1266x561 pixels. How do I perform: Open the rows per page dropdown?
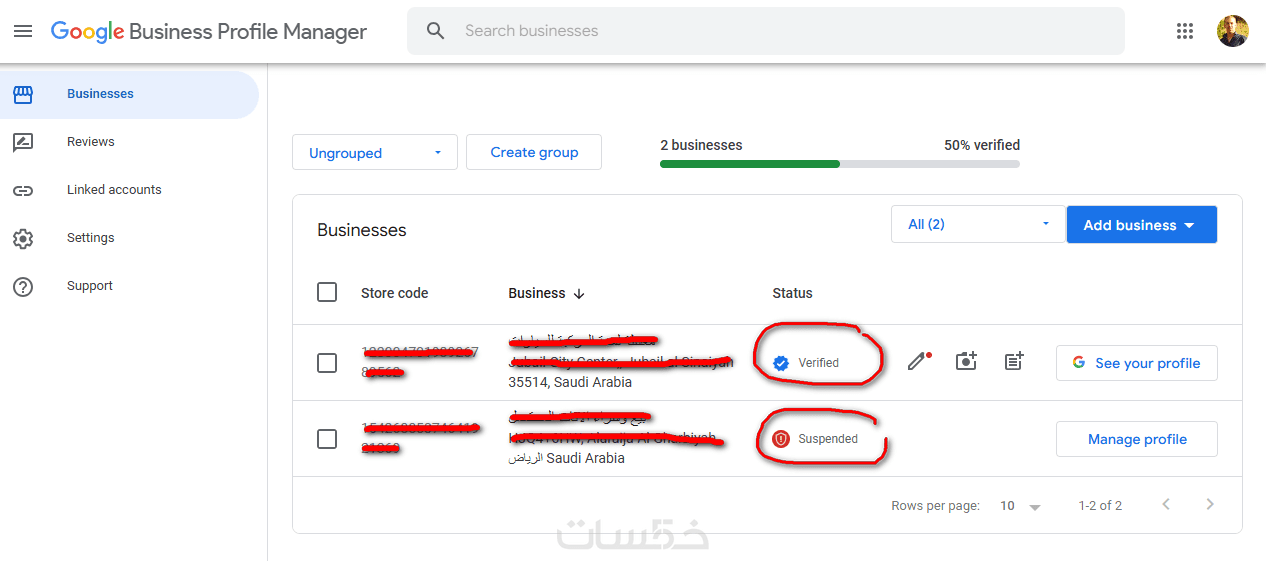click(x=1021, y=506)
